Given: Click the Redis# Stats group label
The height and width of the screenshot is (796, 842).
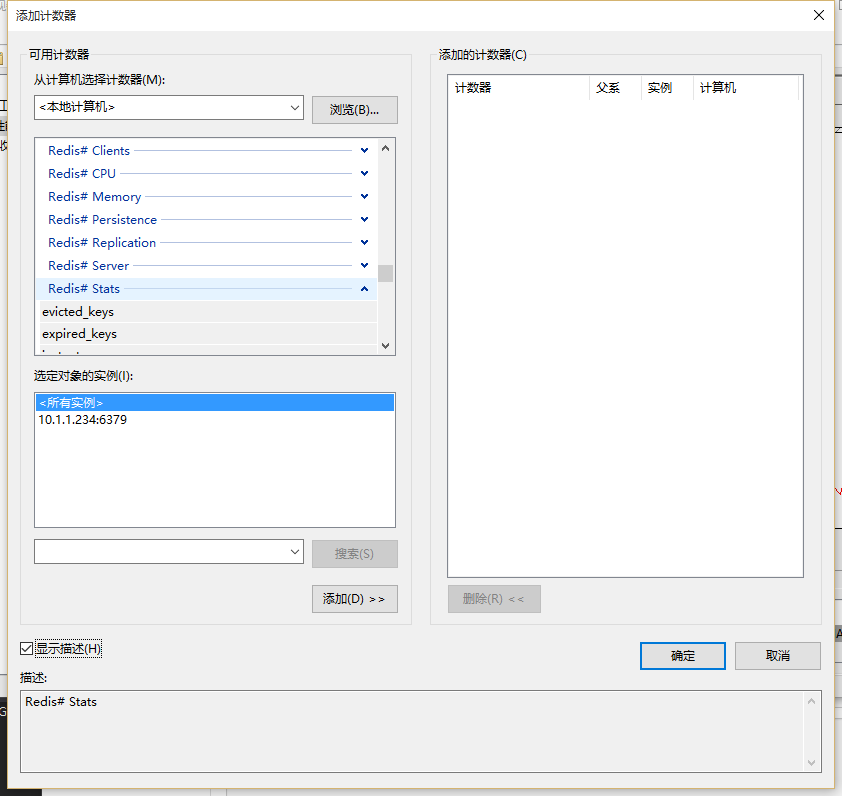Looking at the screenshot, I should pos(84,289).
